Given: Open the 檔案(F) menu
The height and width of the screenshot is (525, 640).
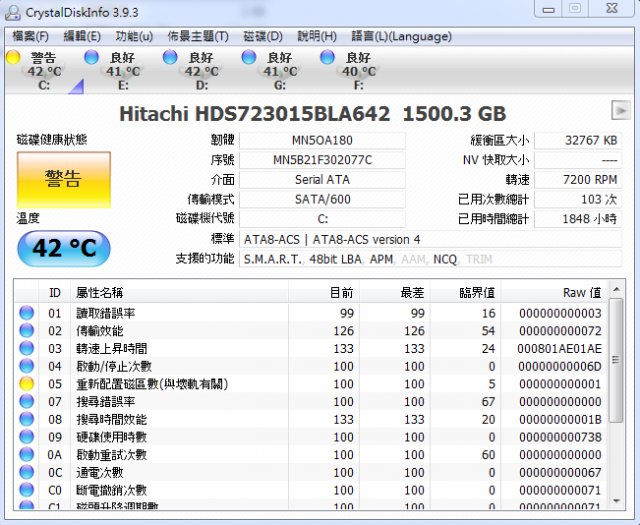Looking at the screenshot, I should [x=31, y=37].
